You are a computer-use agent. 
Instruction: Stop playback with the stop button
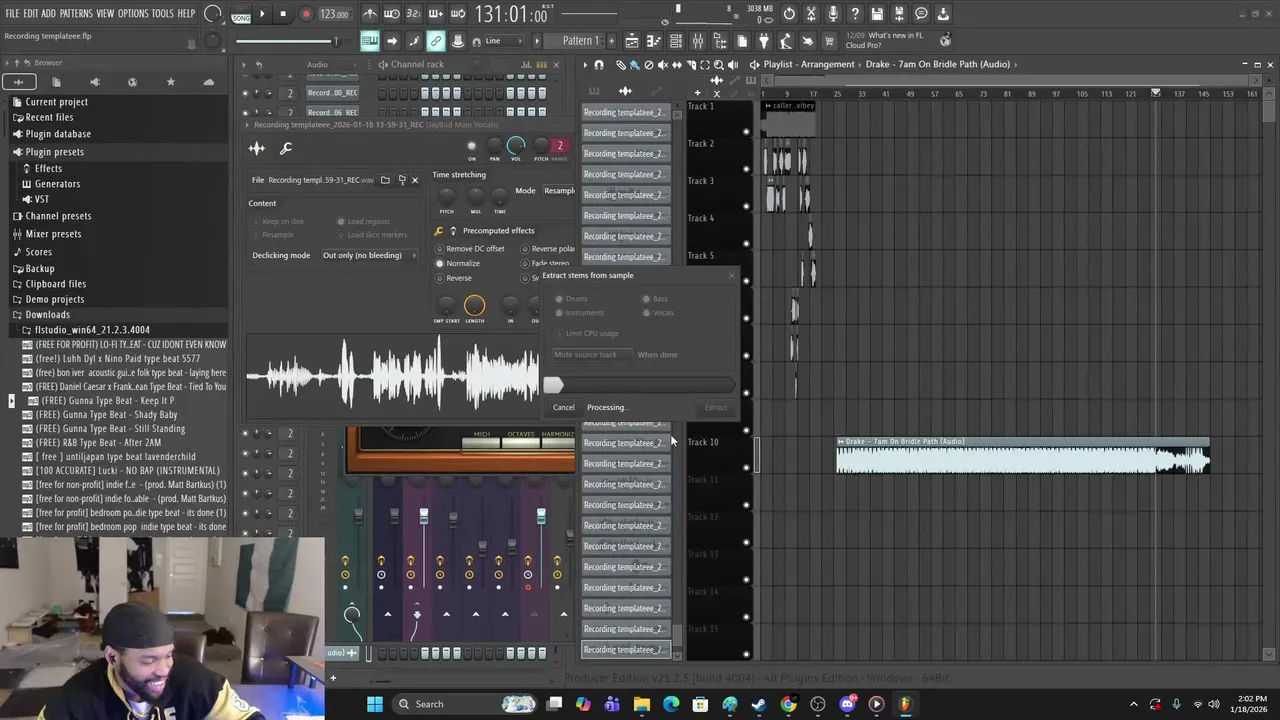pos(283,14)
